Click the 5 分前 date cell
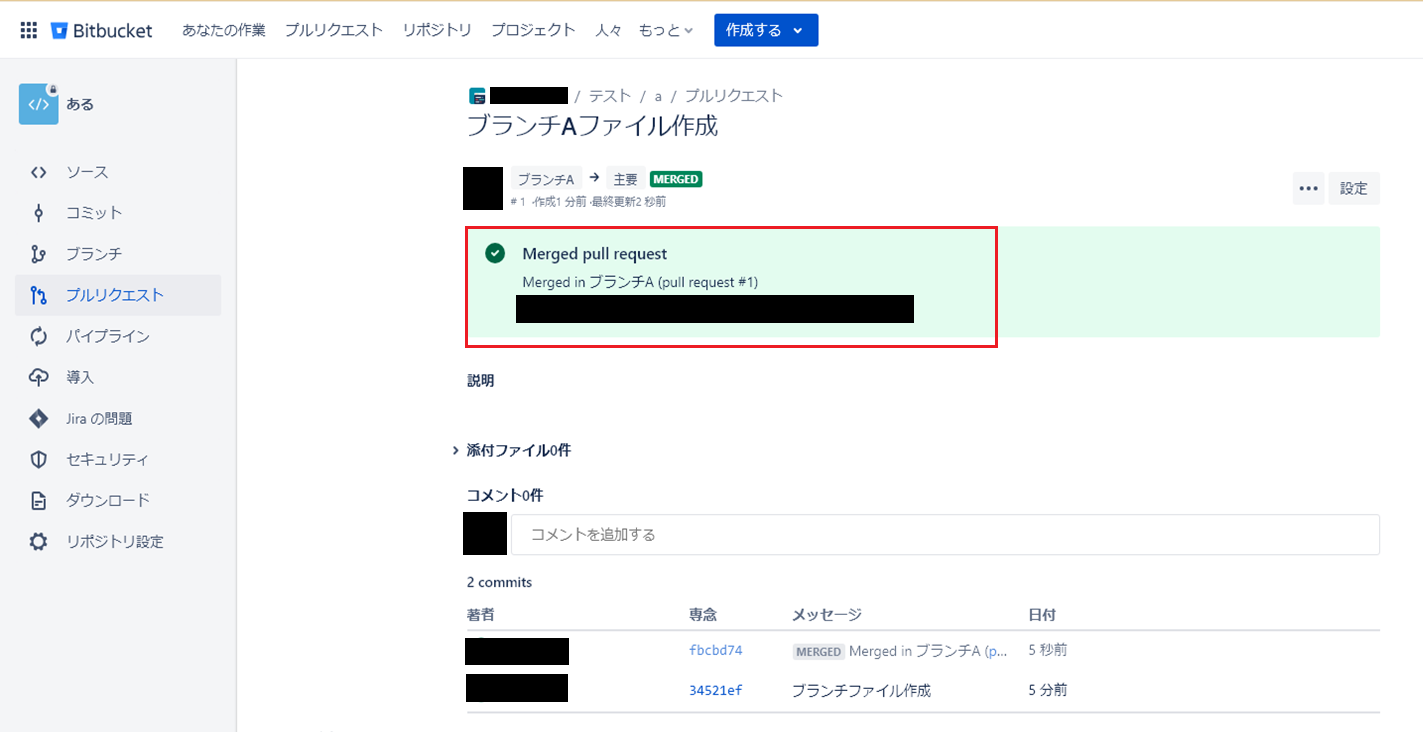This screenshot has height=732, width=1423. coord(1048,690)
